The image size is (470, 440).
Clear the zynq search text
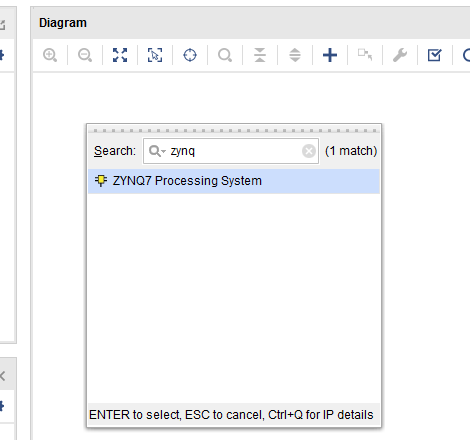tap(309, 151)
